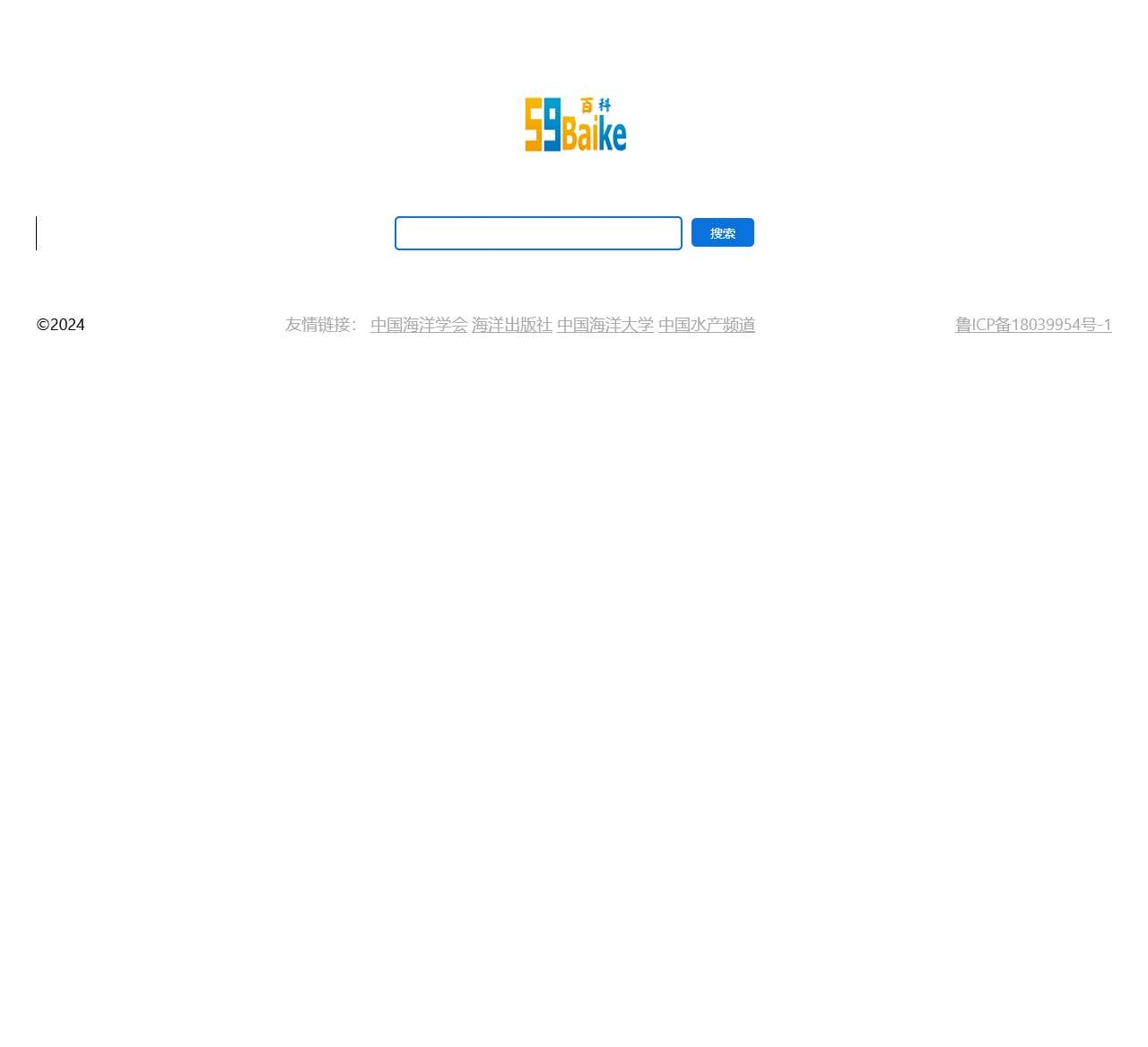Click the small 百科 characters in the logo

point(596,105)
